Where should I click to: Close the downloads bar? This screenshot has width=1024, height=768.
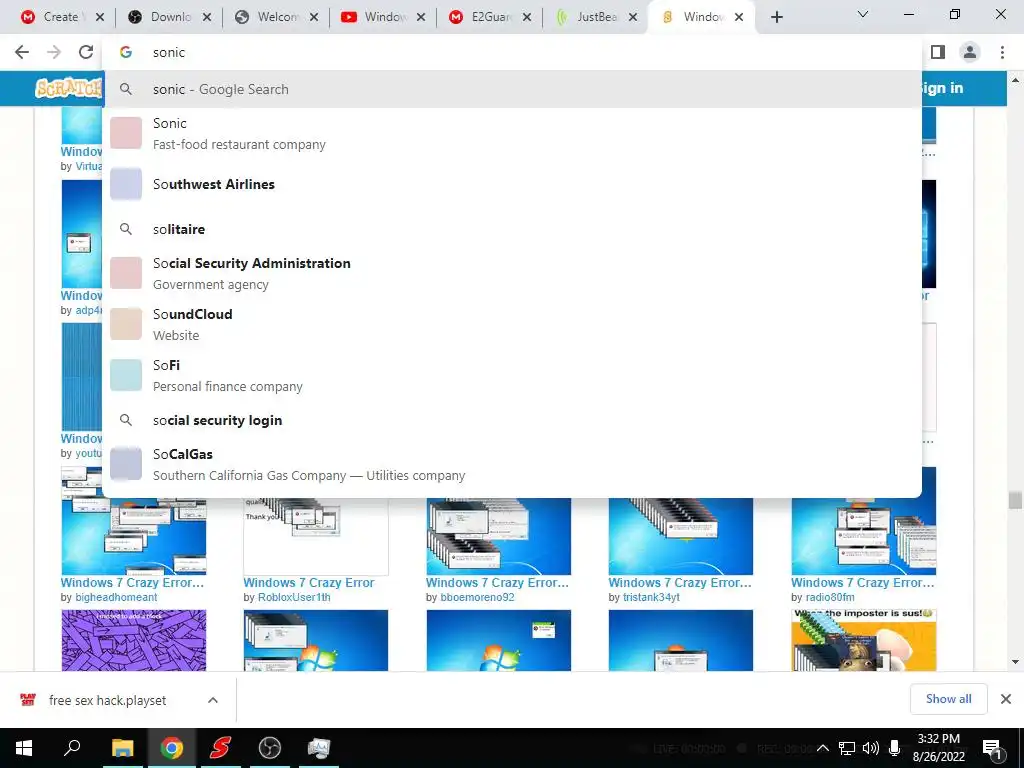(1006, 699)
